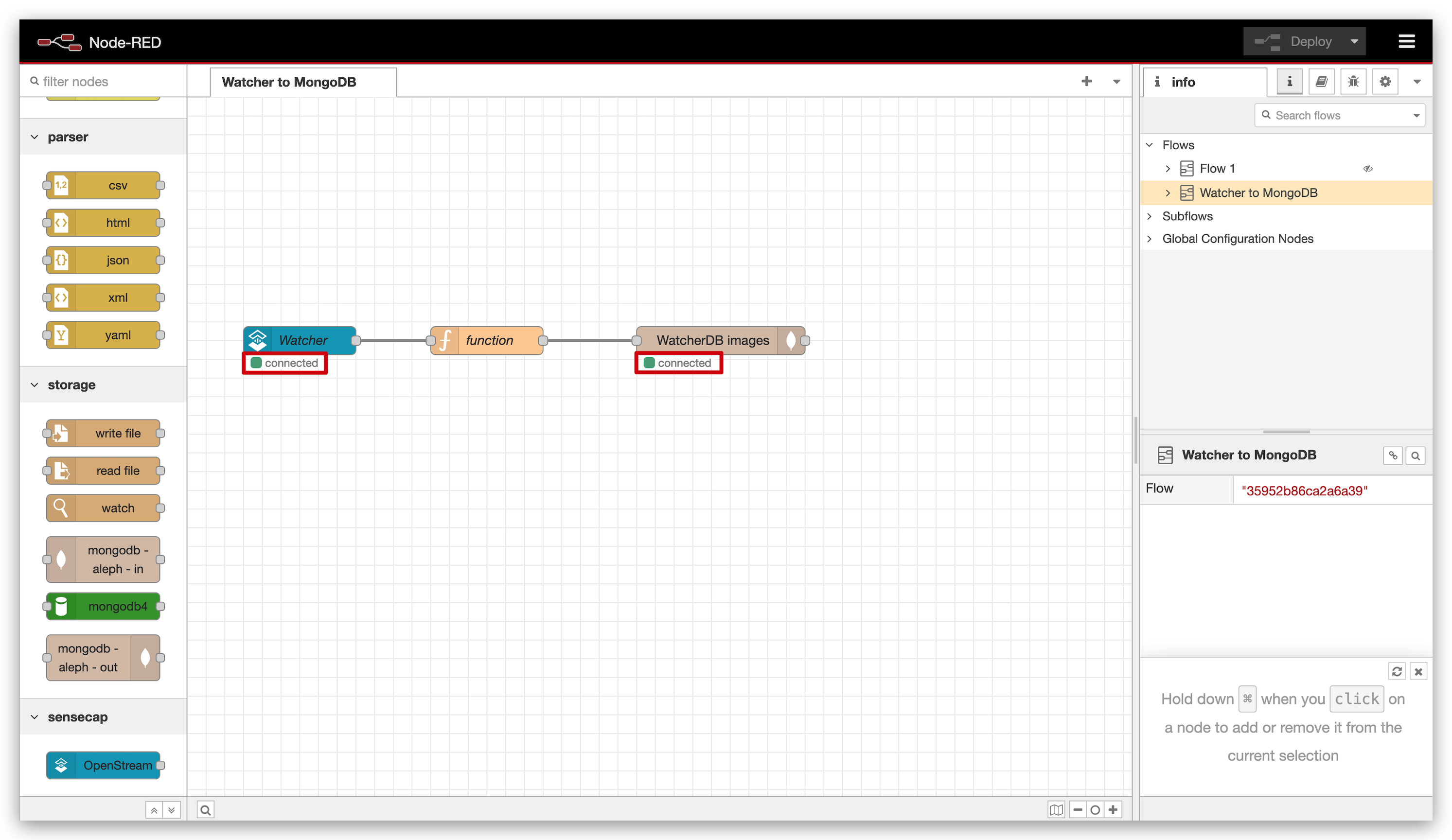
Task: Open the Search flows options arrow
Action: click(x=1417, y=115)
